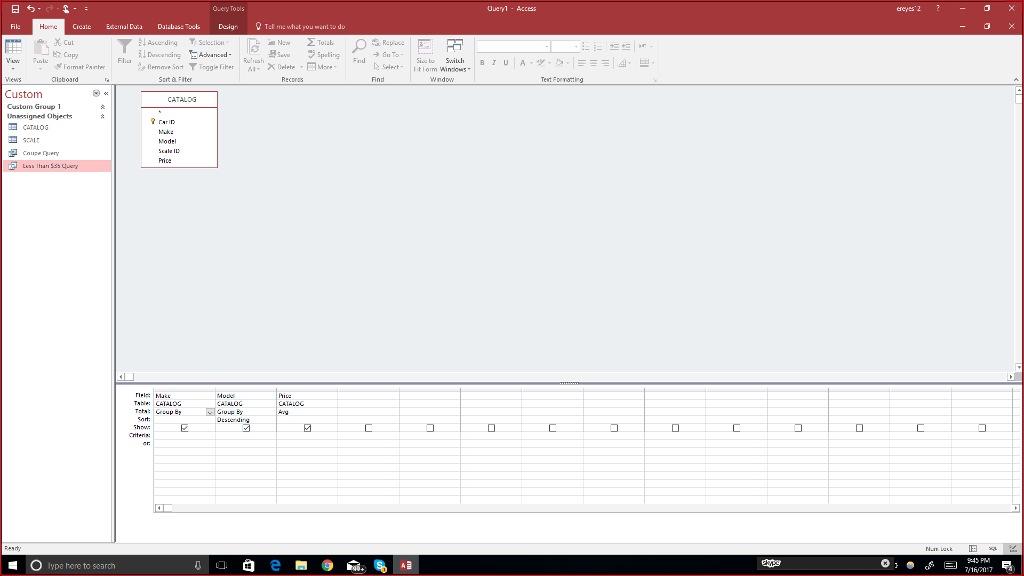Open the Totals icon in Records group
The width and height of the screenshot is (1024, 576).
coord(313,43)
